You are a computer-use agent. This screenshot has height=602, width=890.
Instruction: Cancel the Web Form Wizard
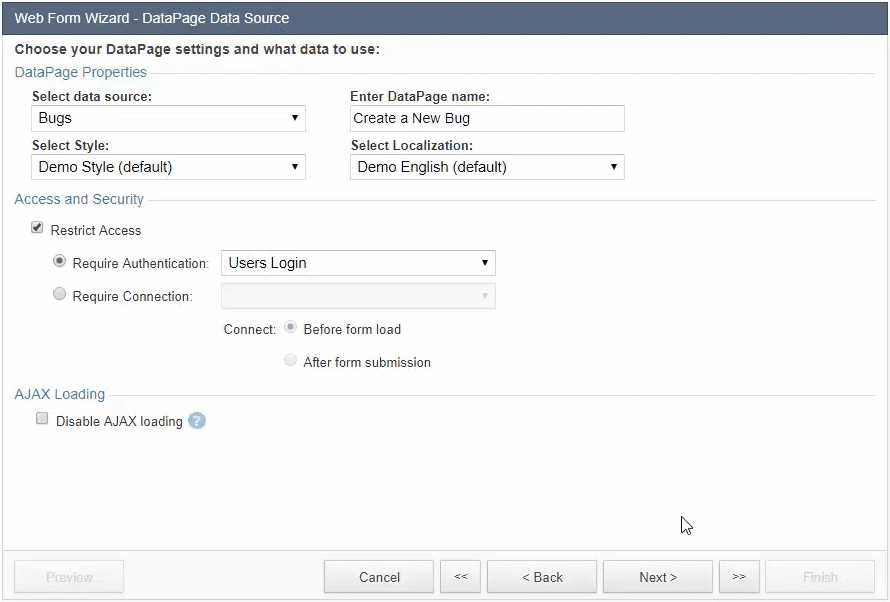379,577
